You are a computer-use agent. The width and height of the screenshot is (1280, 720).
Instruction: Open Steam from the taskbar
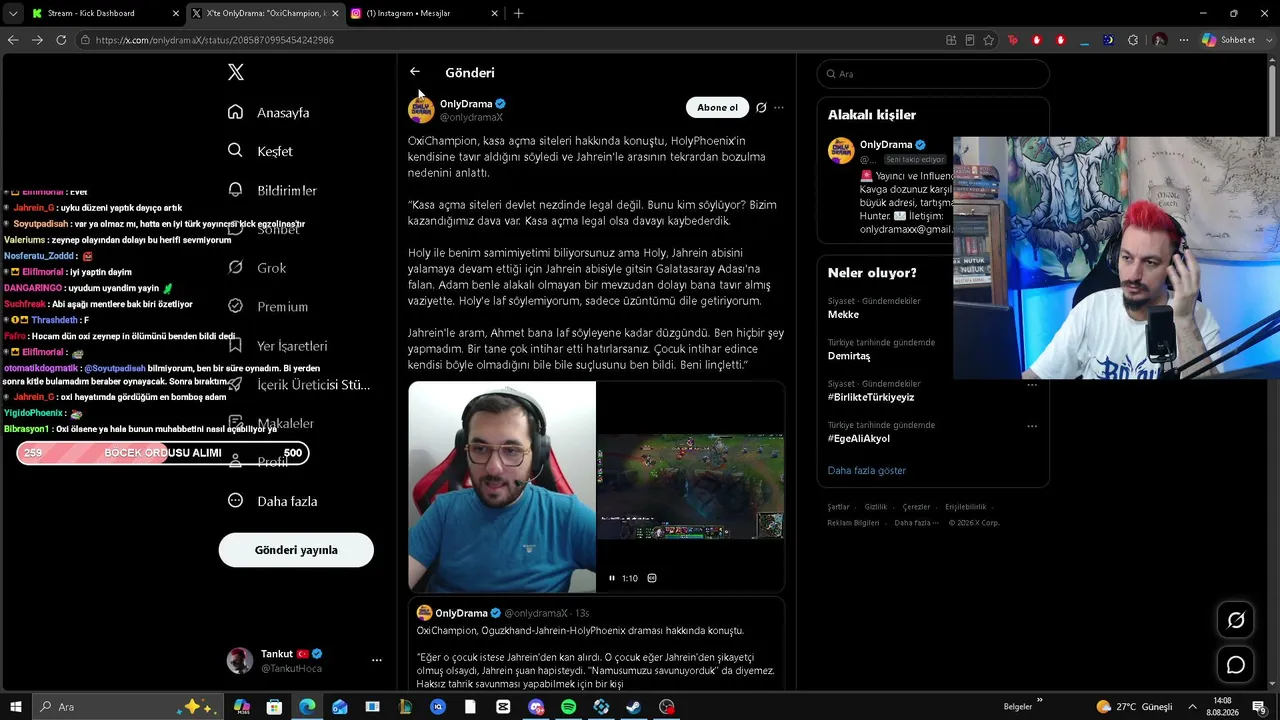coord(634,707)
